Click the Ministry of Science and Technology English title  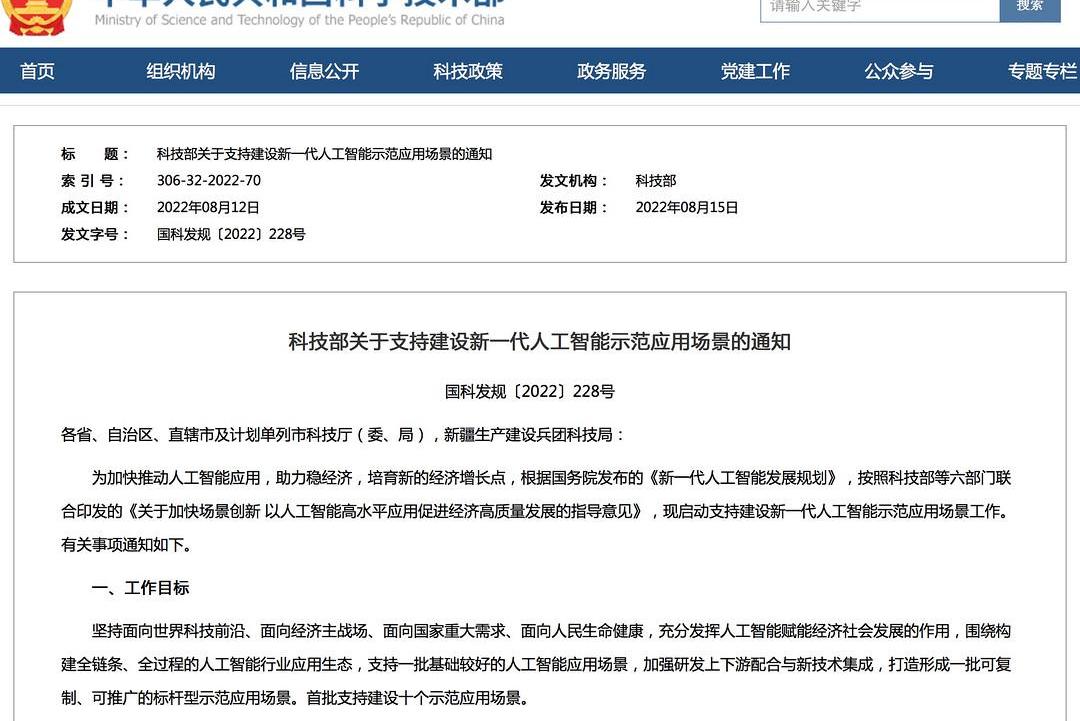299,20
